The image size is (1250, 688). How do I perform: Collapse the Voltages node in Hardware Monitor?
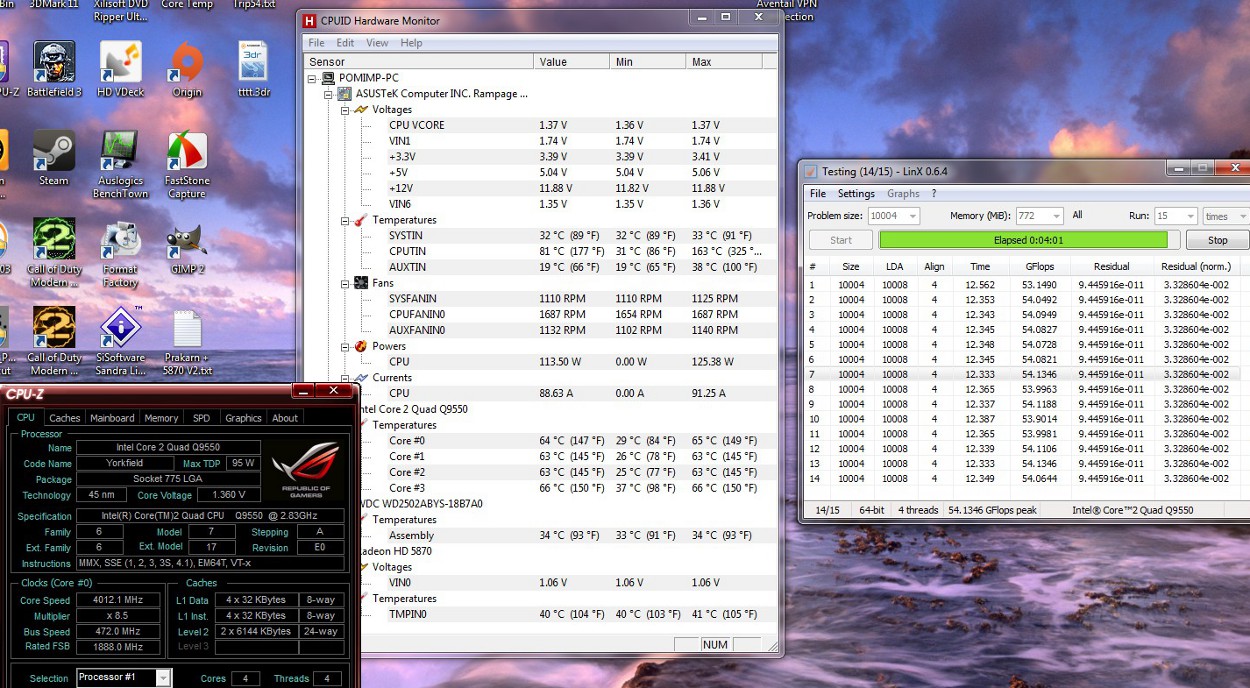[x=345, y=110]
